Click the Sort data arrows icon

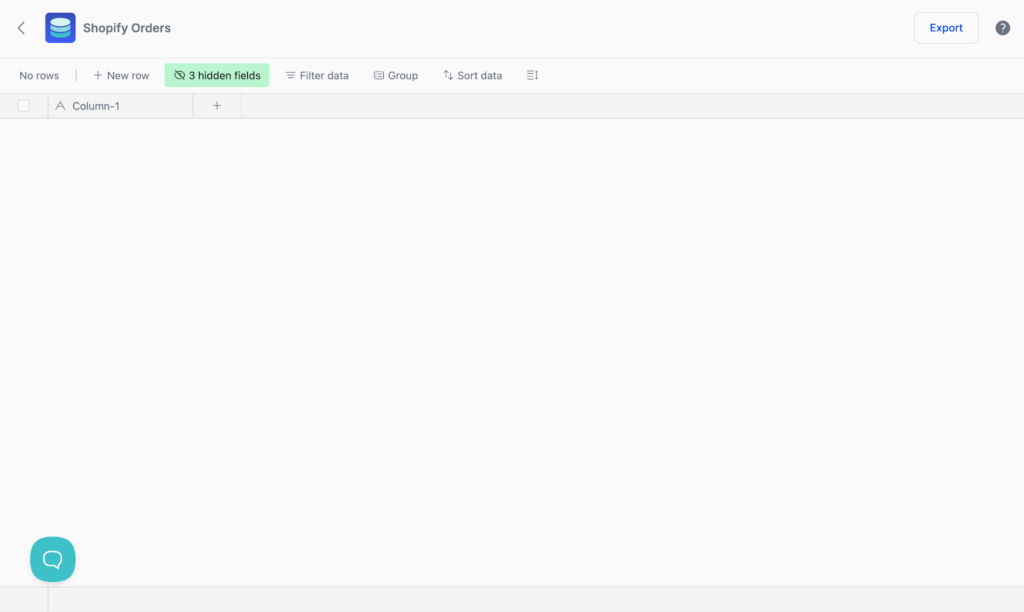446,75
